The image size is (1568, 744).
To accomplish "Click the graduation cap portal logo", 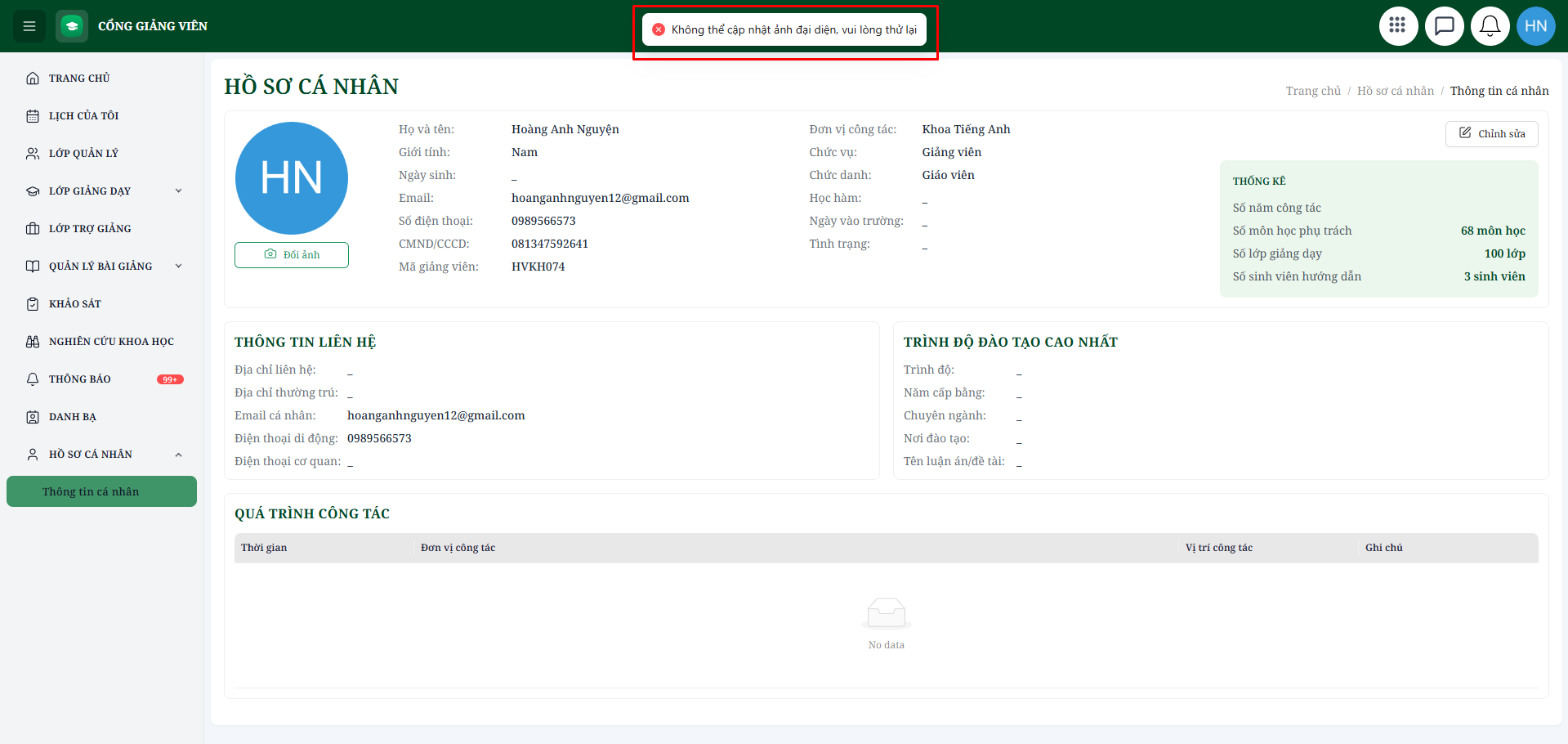I will (72, 26).
